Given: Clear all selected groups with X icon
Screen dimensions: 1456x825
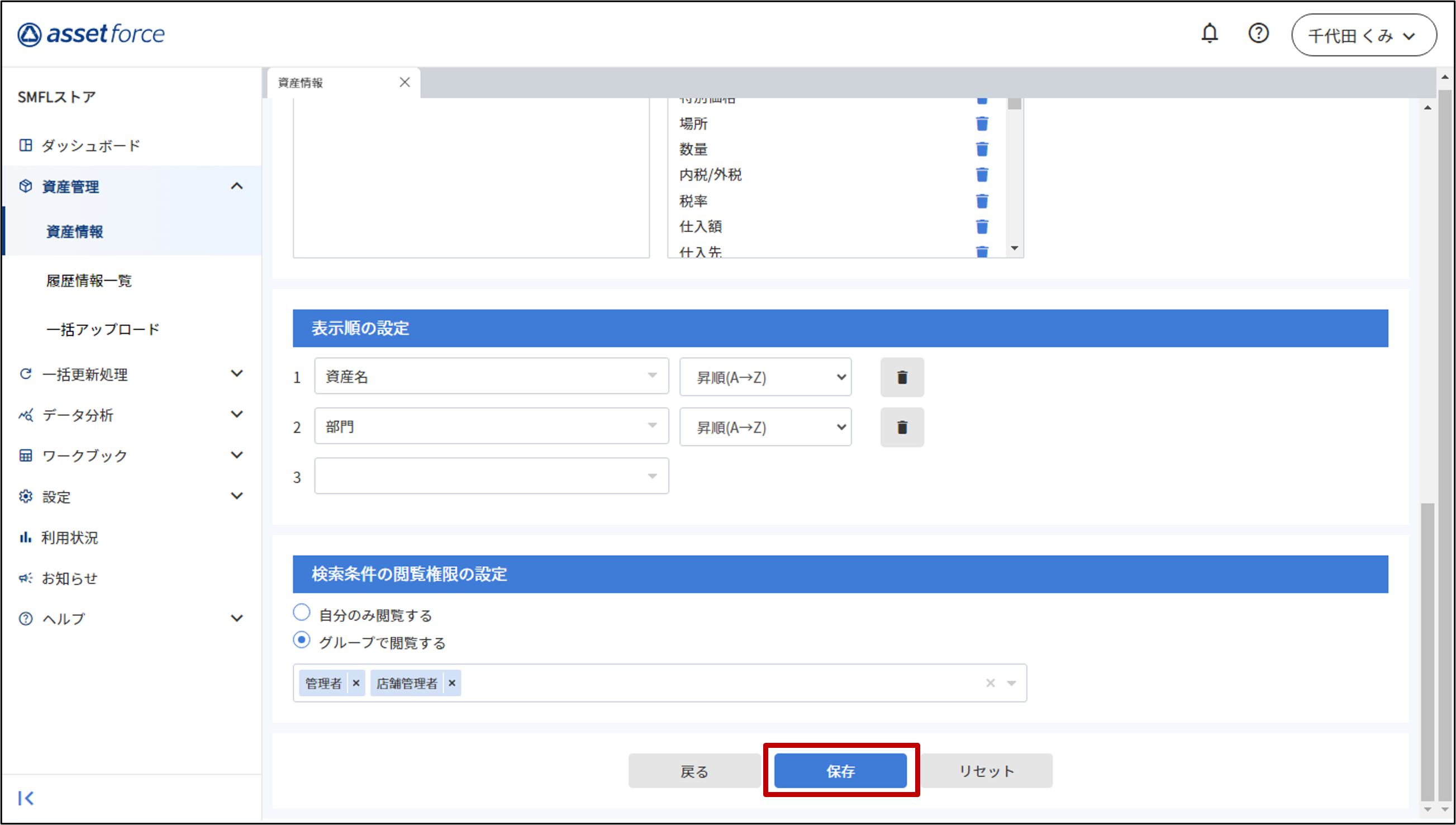Looking at the screenshot, I should (x=990, y=684).
